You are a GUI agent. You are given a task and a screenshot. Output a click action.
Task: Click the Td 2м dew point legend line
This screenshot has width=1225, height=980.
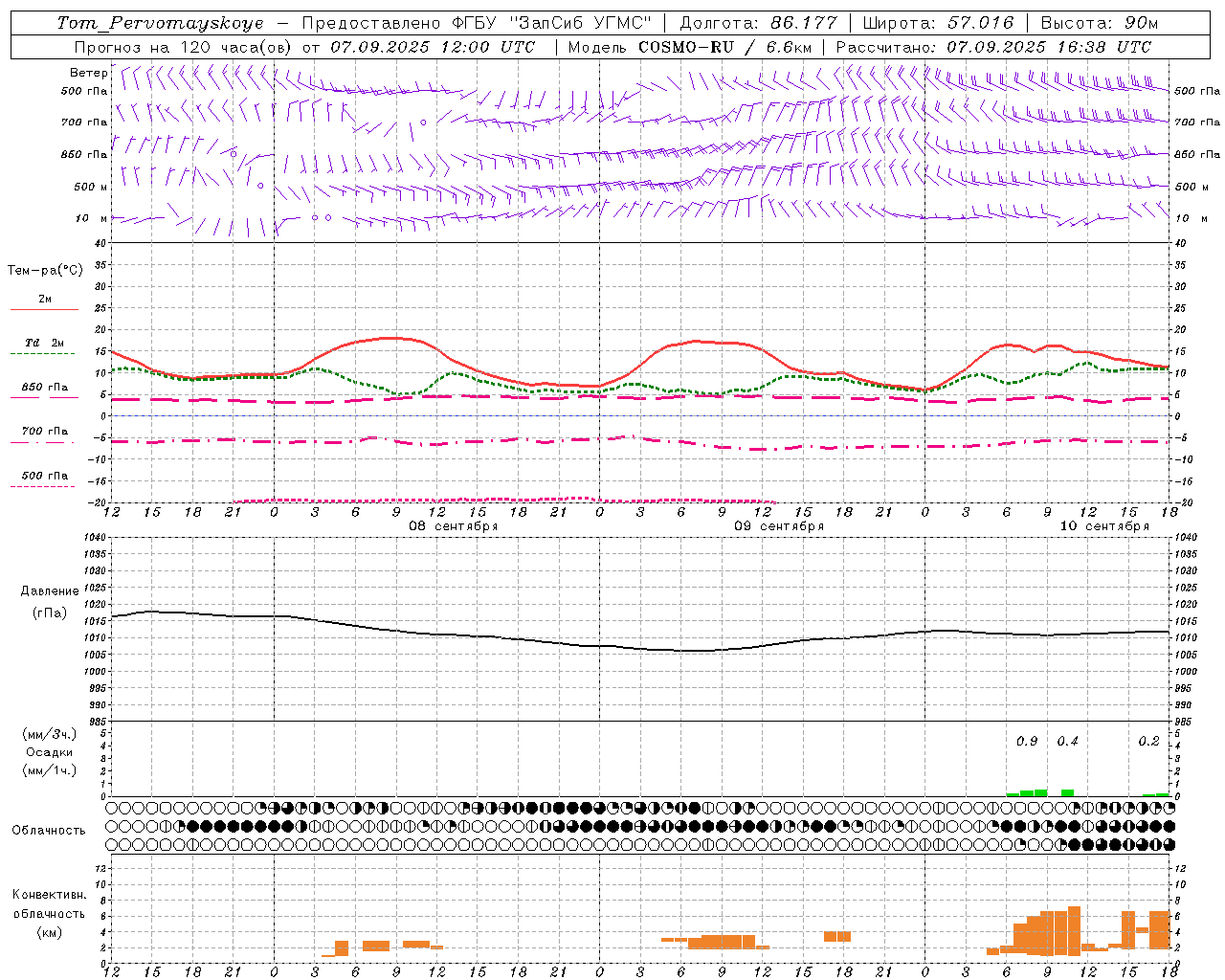(x=44, y=353)
